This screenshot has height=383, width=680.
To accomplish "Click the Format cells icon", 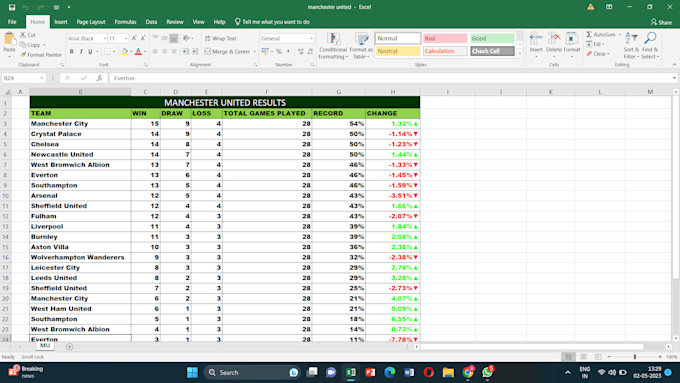I will (x=572, y=40).
